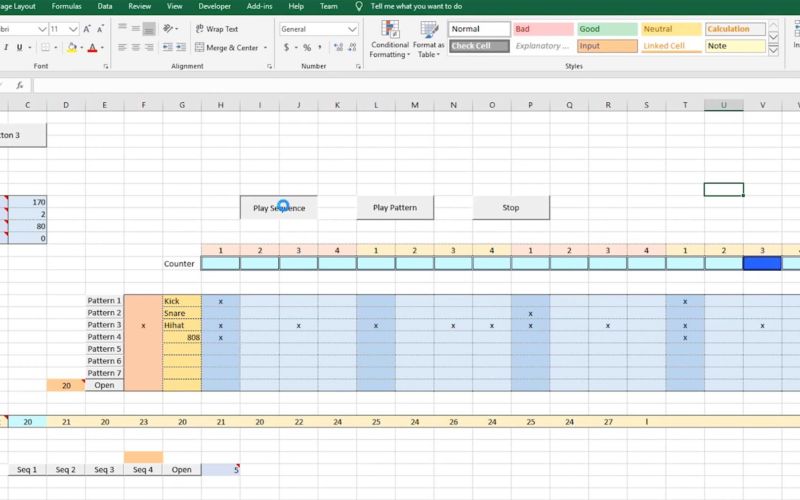Click the Tell me search box
The height and width of the screenshot is (500, 800).
[x=416, y=6]
